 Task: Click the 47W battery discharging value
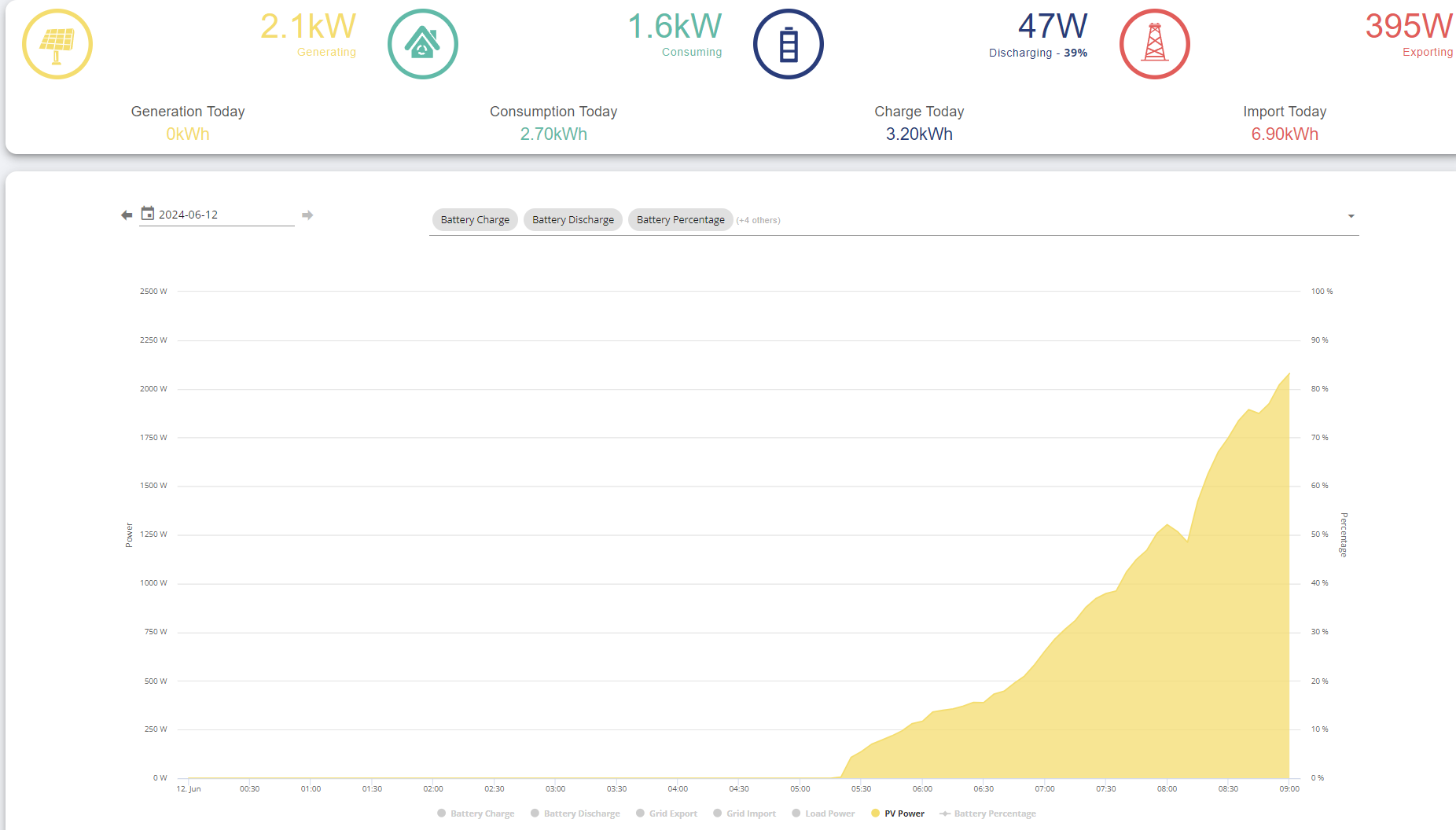[x=1053, y=27]
